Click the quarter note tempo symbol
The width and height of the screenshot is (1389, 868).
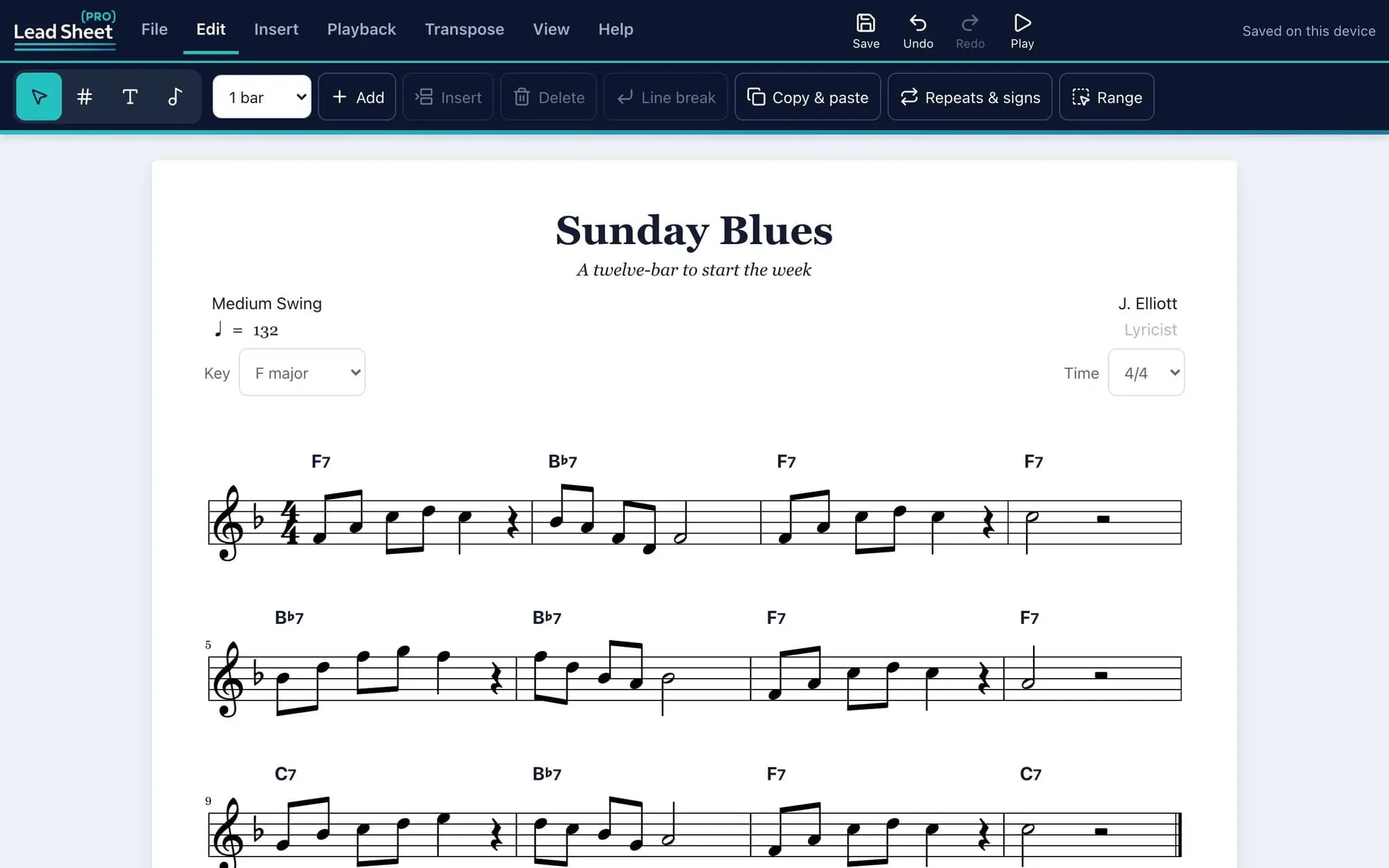click(x=218, y=329)
